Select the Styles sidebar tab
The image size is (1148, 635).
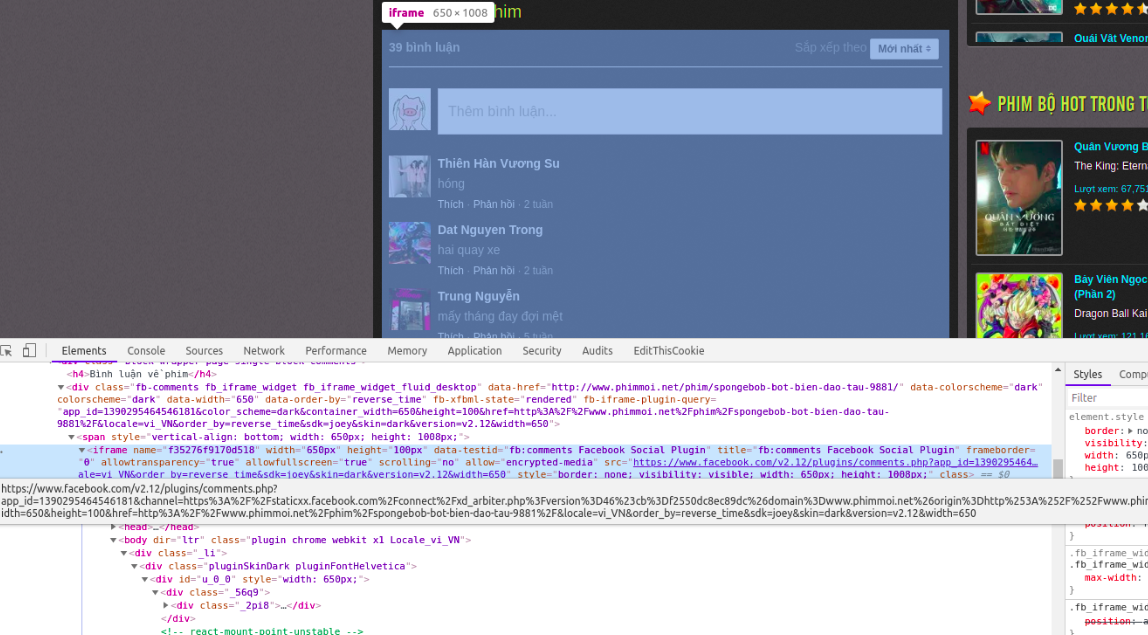click(x=1087, y=374)
